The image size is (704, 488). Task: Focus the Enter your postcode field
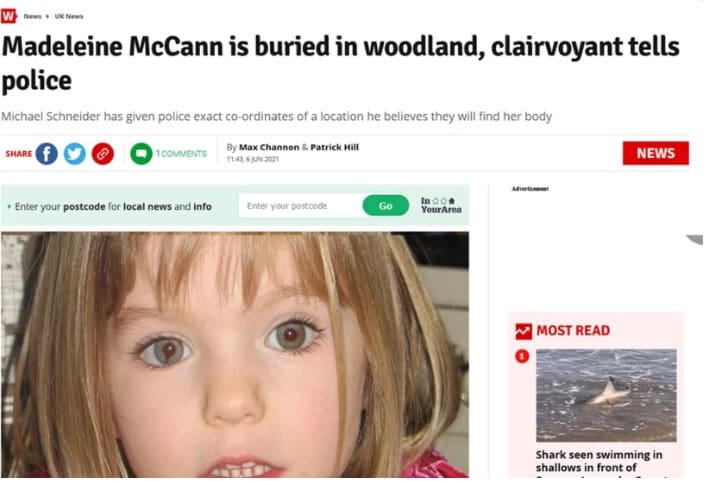click(301, 206)
